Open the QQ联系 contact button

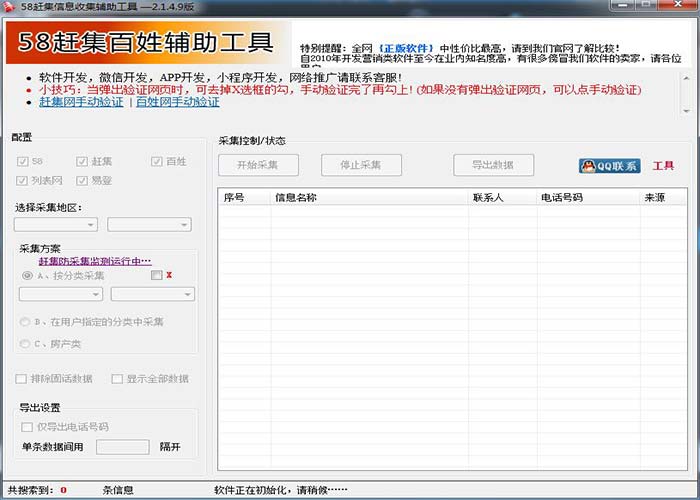609,166
